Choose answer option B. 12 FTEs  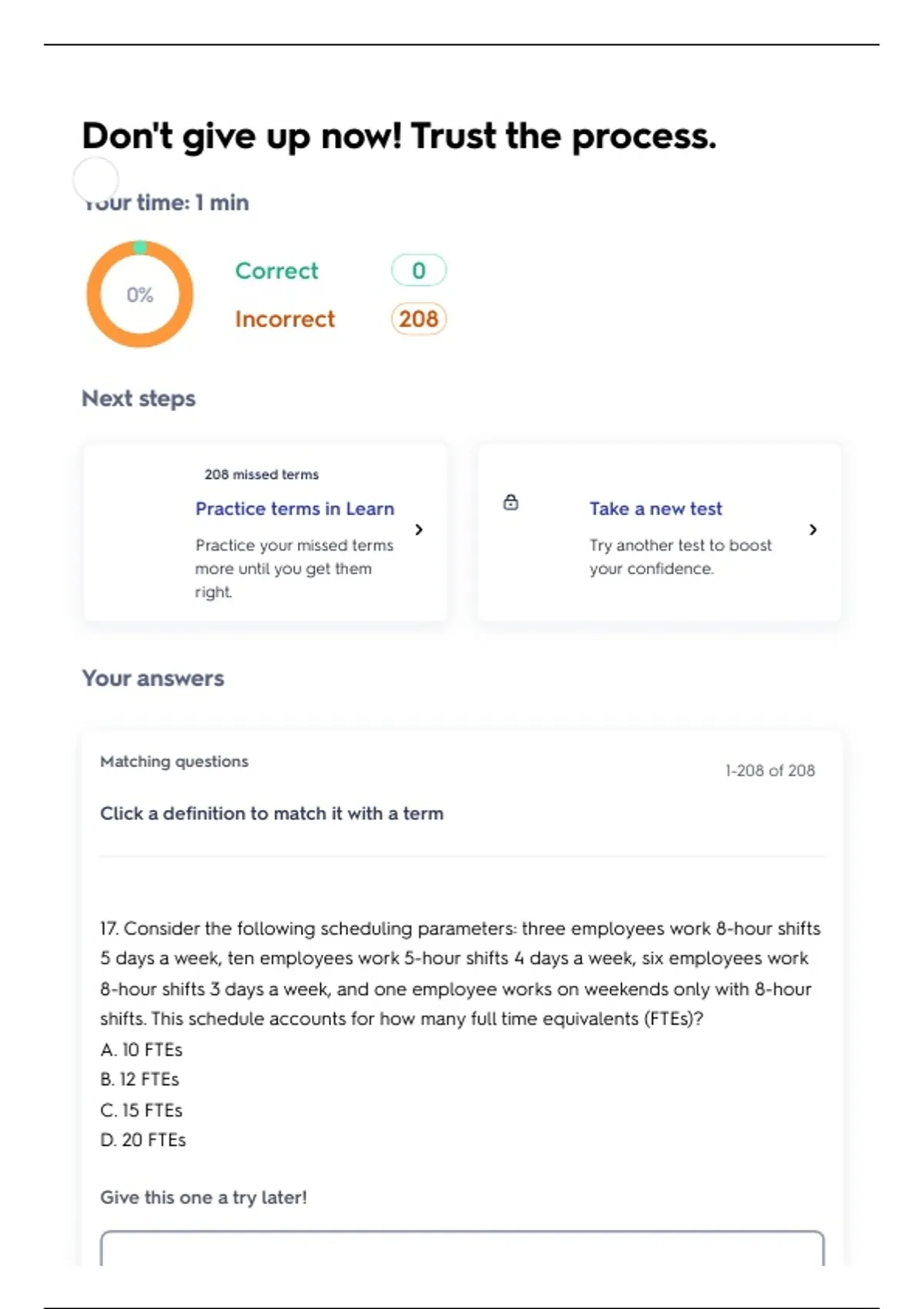click(139, 1080)
